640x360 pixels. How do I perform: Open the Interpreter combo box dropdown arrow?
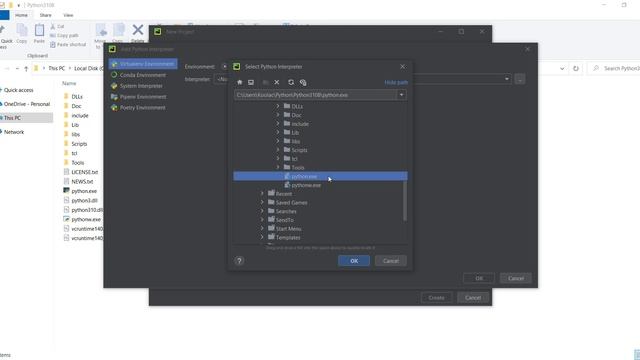point(507,79)
